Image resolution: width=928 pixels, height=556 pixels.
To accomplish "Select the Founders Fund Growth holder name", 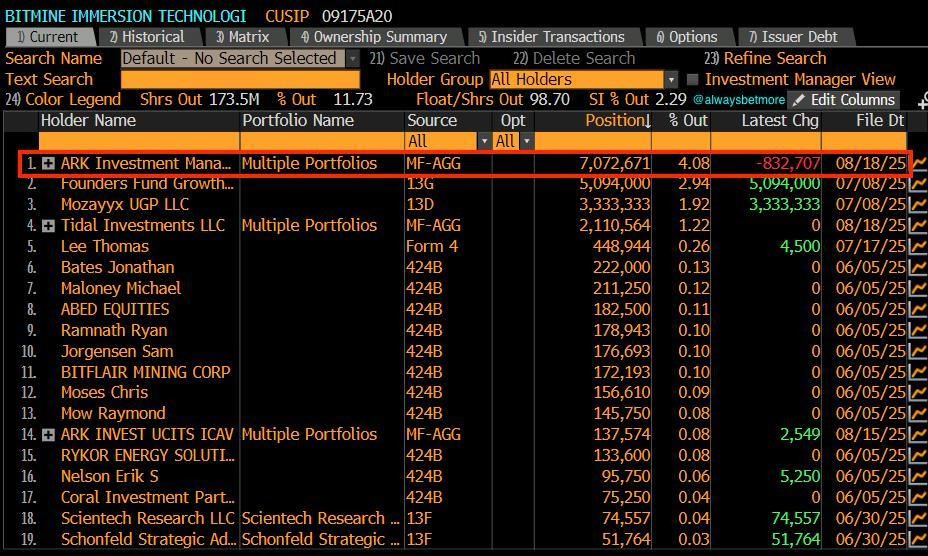I will (x=147, y=184).
